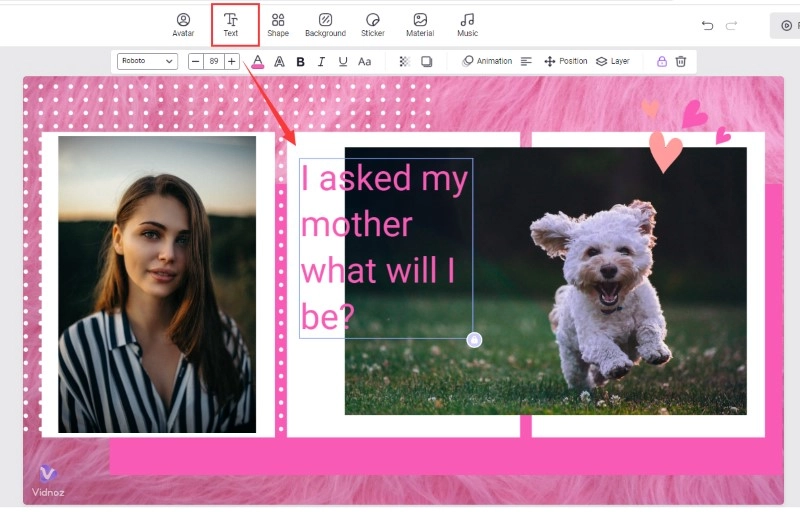
Task: Open the Shape tool
Action: 278,25
